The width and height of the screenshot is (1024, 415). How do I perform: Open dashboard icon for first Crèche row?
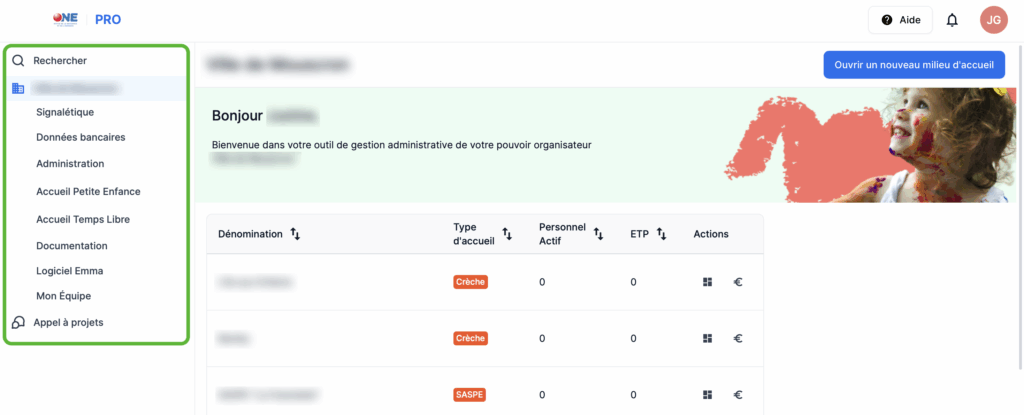click(708, 282)
